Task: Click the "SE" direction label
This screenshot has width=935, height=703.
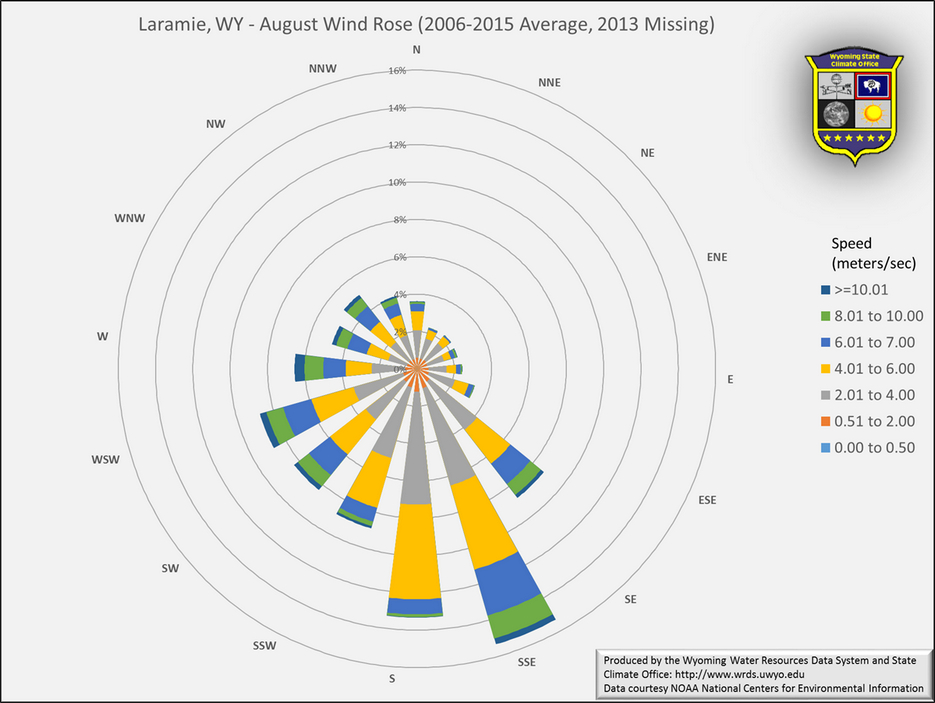Action: pos(630,599)
